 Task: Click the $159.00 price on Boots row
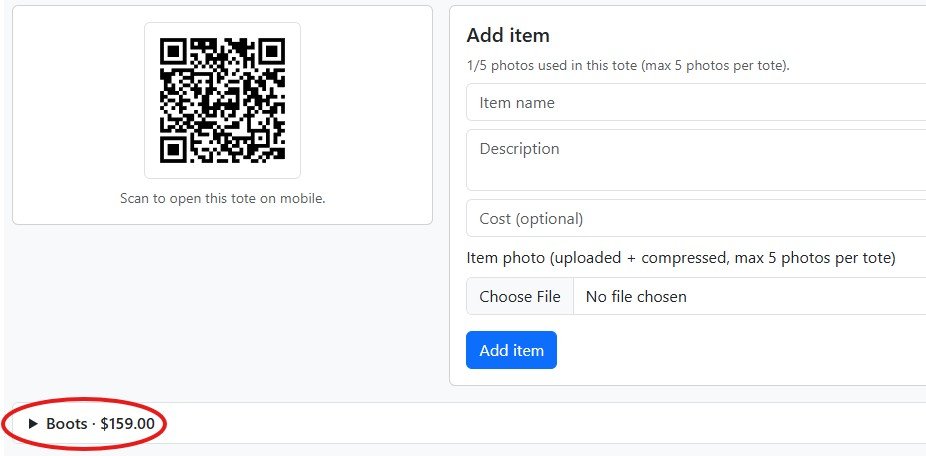(127, 424)
